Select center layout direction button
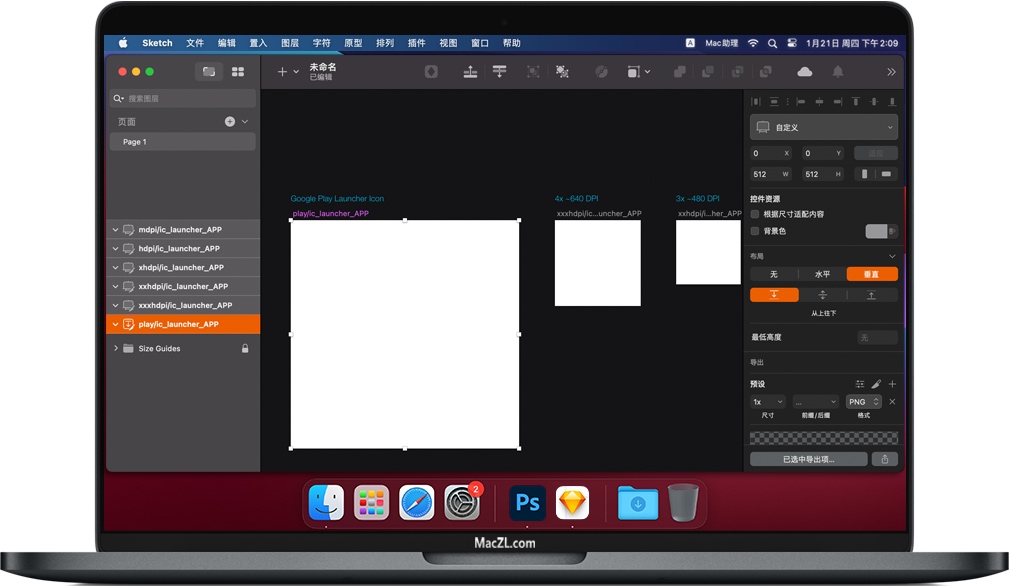 click(x=822, y=295)
